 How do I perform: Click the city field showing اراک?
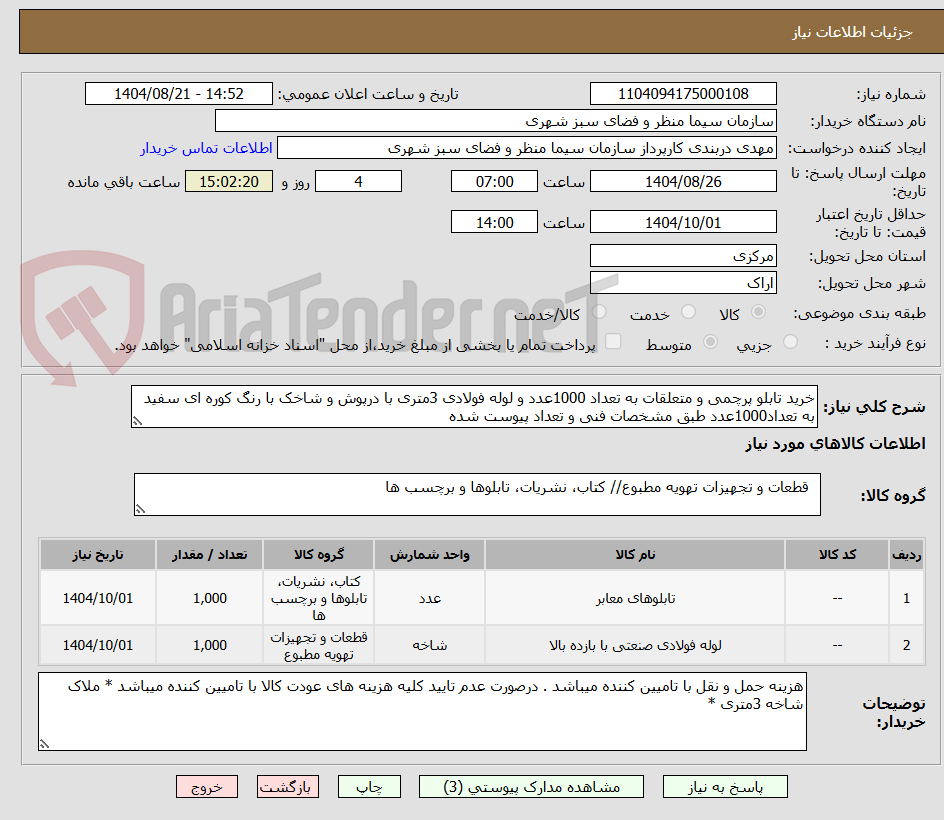tap(683, 281)
